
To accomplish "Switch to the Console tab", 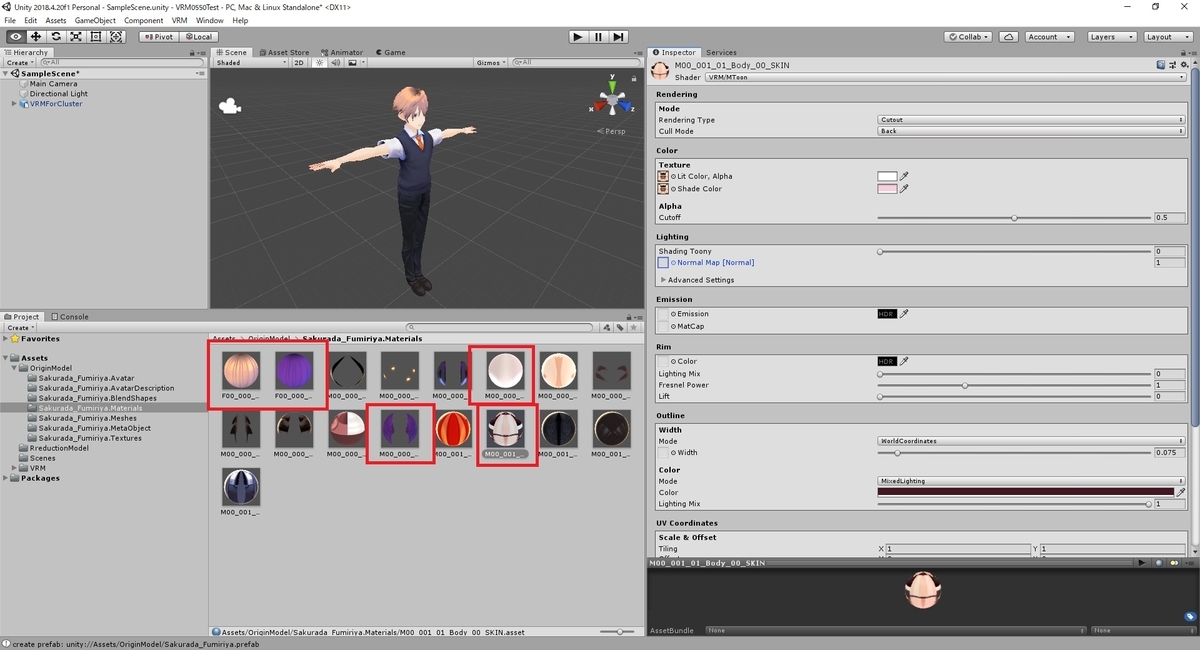I will (x=70, y=317).
